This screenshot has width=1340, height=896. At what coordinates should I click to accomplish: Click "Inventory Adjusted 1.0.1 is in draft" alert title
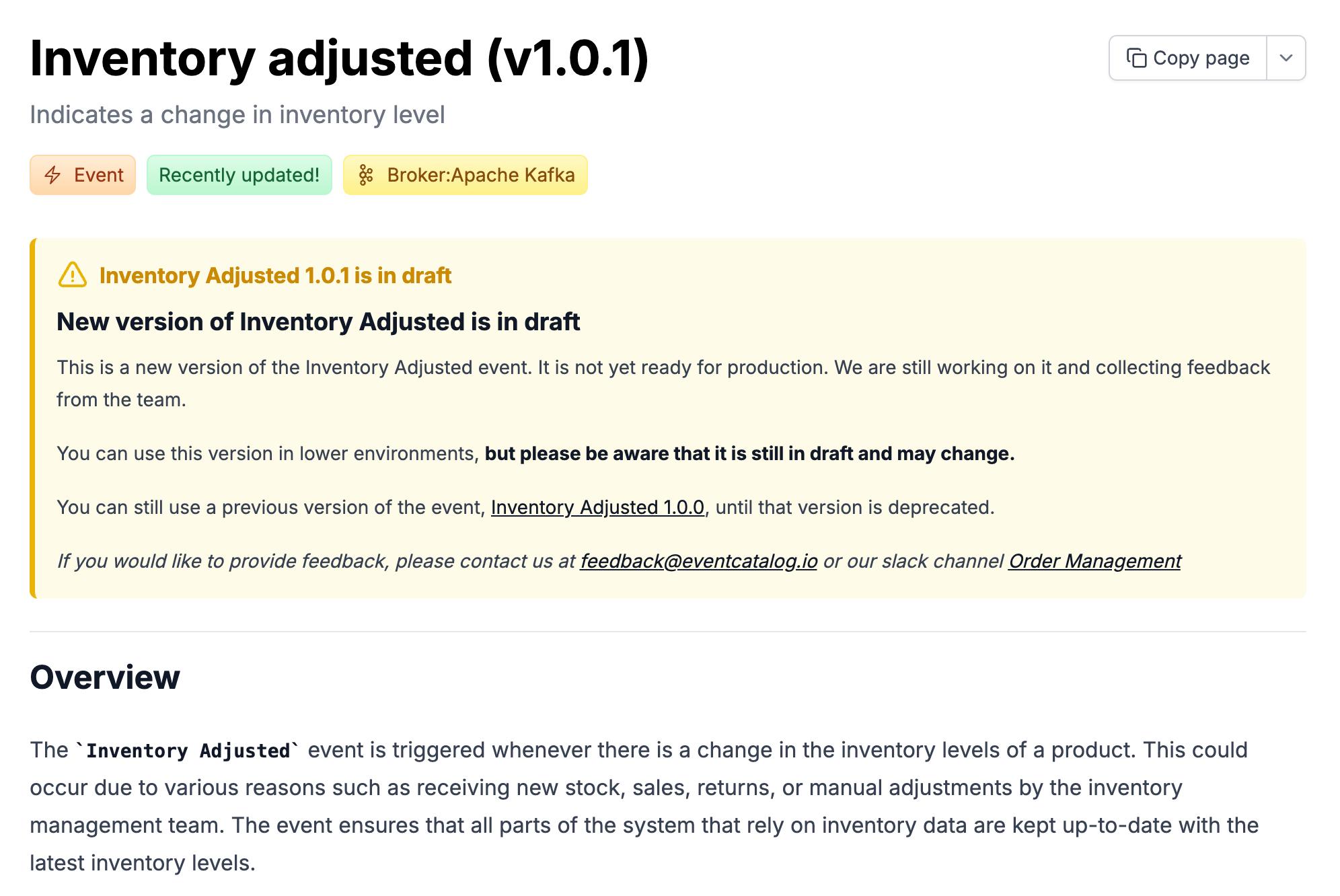tap(275, 276)
